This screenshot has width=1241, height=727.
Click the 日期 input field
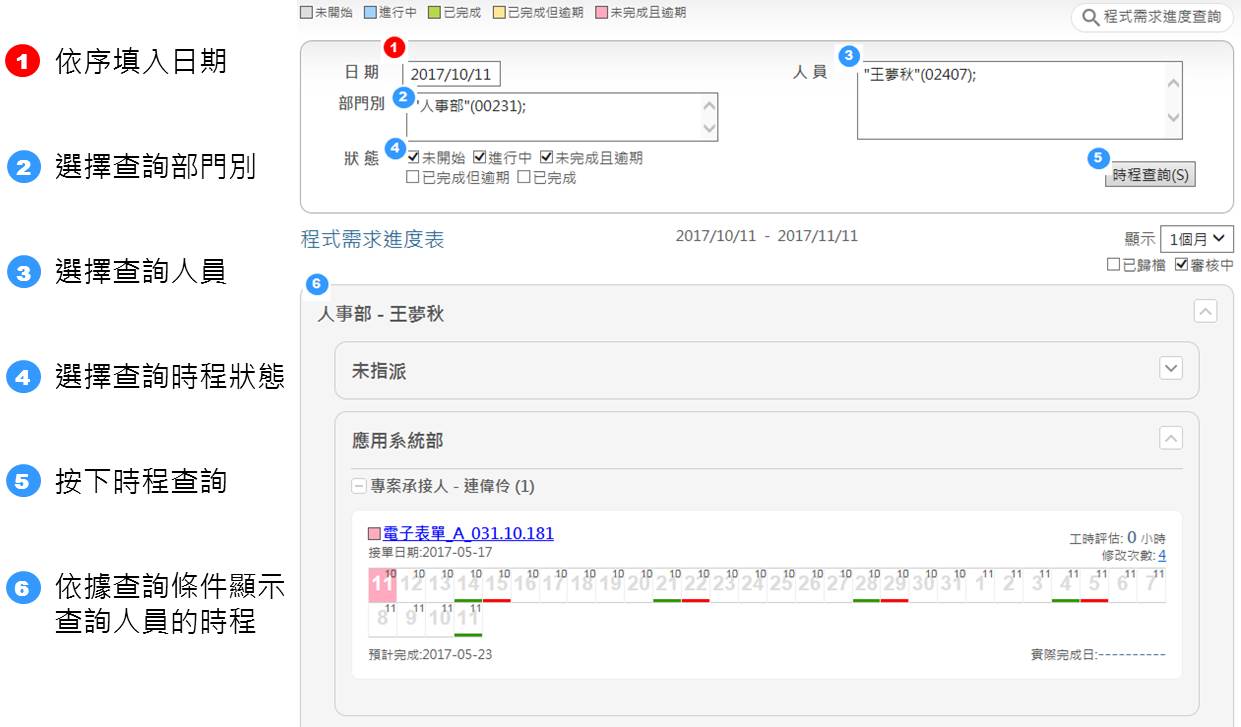tap(452, 74)
